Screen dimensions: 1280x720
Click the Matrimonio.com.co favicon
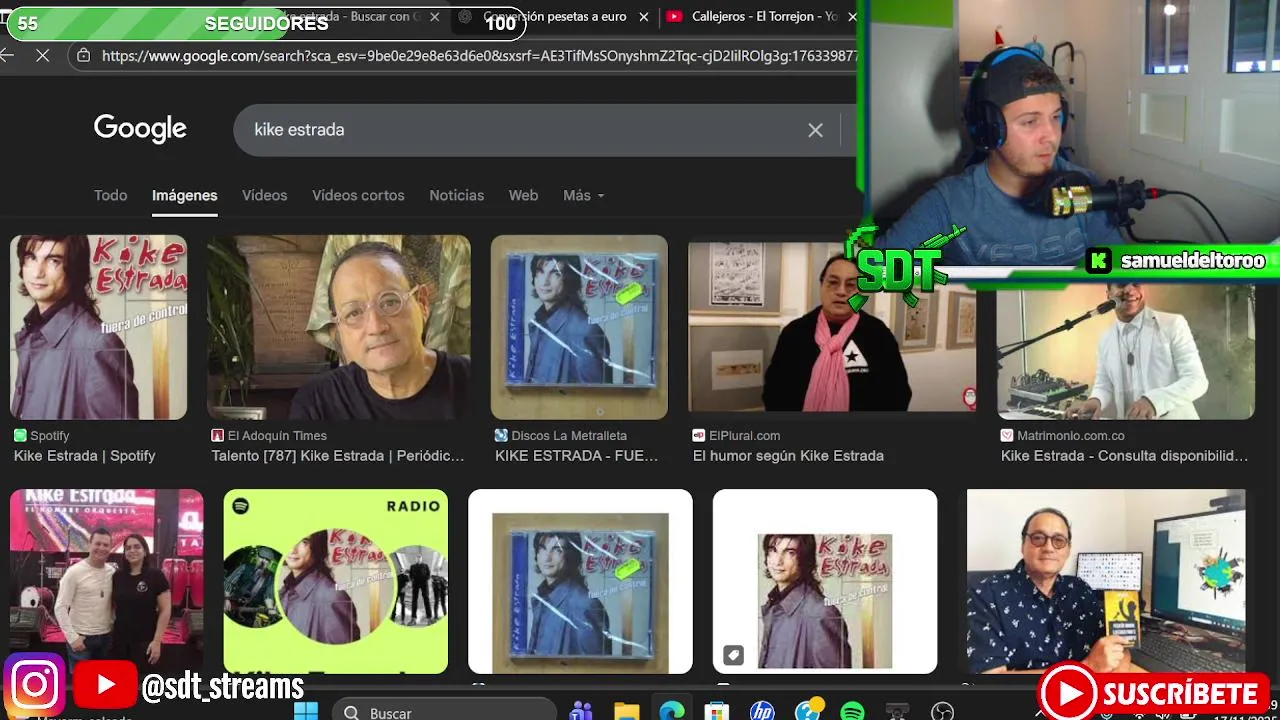[x=1007, y=436]
